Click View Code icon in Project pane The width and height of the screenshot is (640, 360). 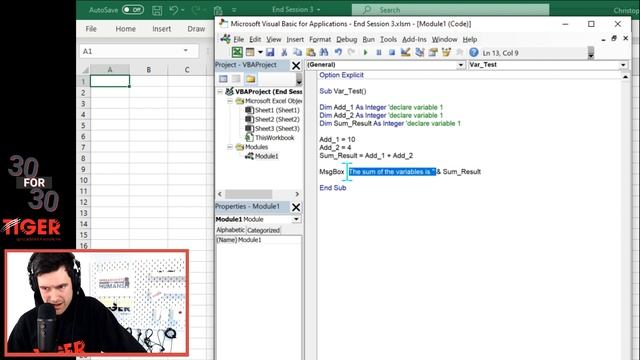click(223, 79)
